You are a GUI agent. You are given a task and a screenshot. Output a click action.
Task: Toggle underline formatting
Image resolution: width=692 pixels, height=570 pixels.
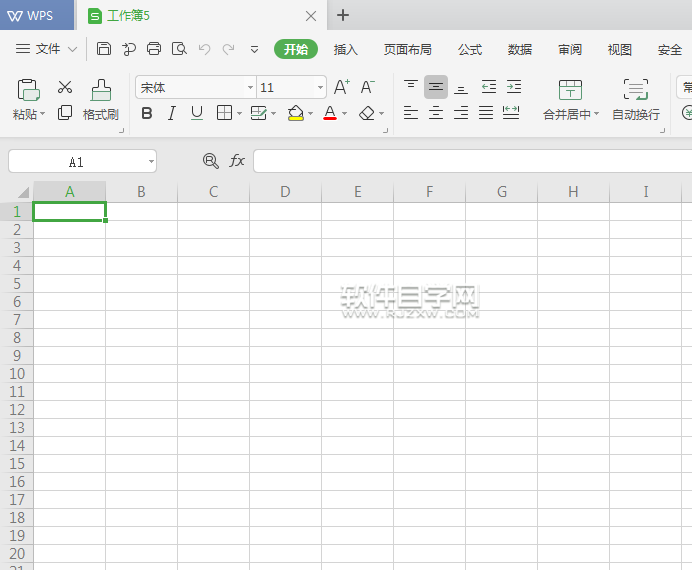(x=197, y=113)
